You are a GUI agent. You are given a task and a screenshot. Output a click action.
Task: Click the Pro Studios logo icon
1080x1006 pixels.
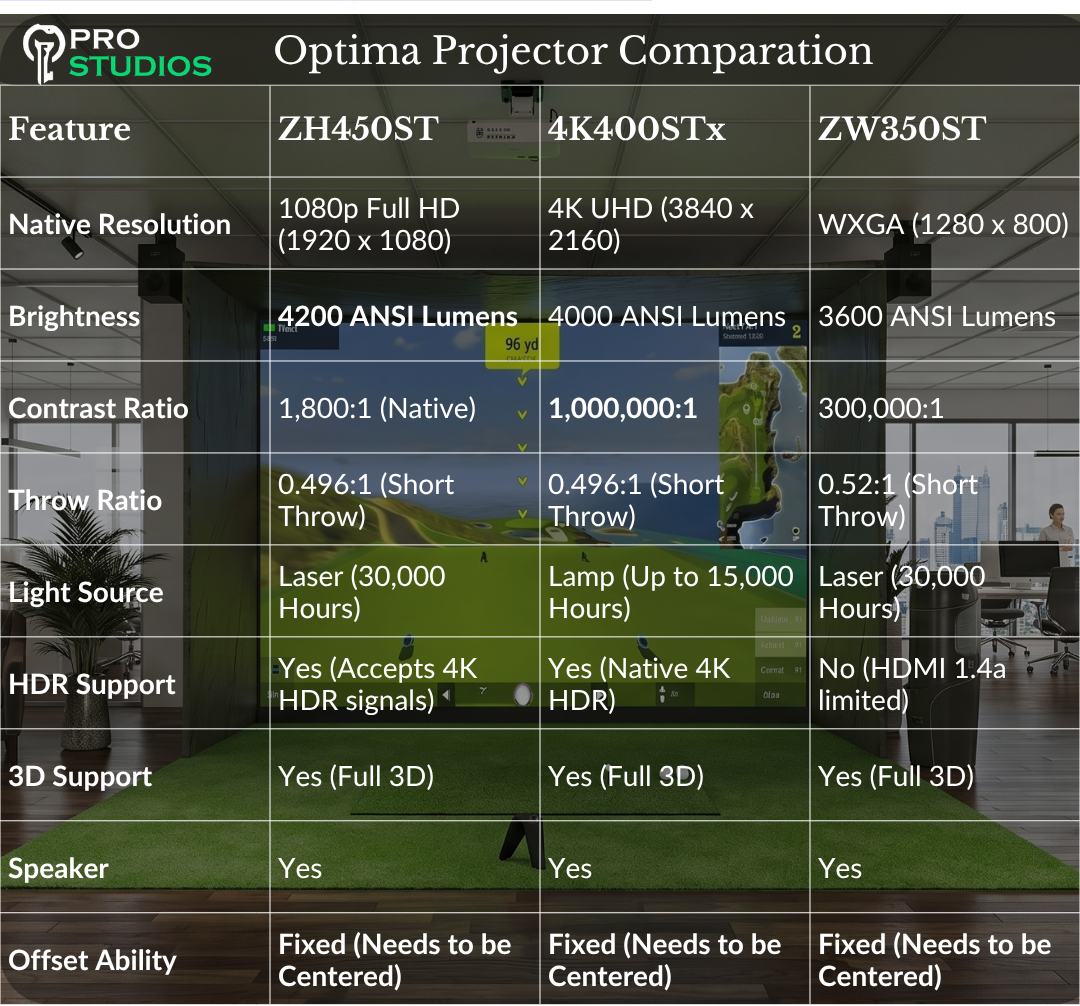coord(43,54)
